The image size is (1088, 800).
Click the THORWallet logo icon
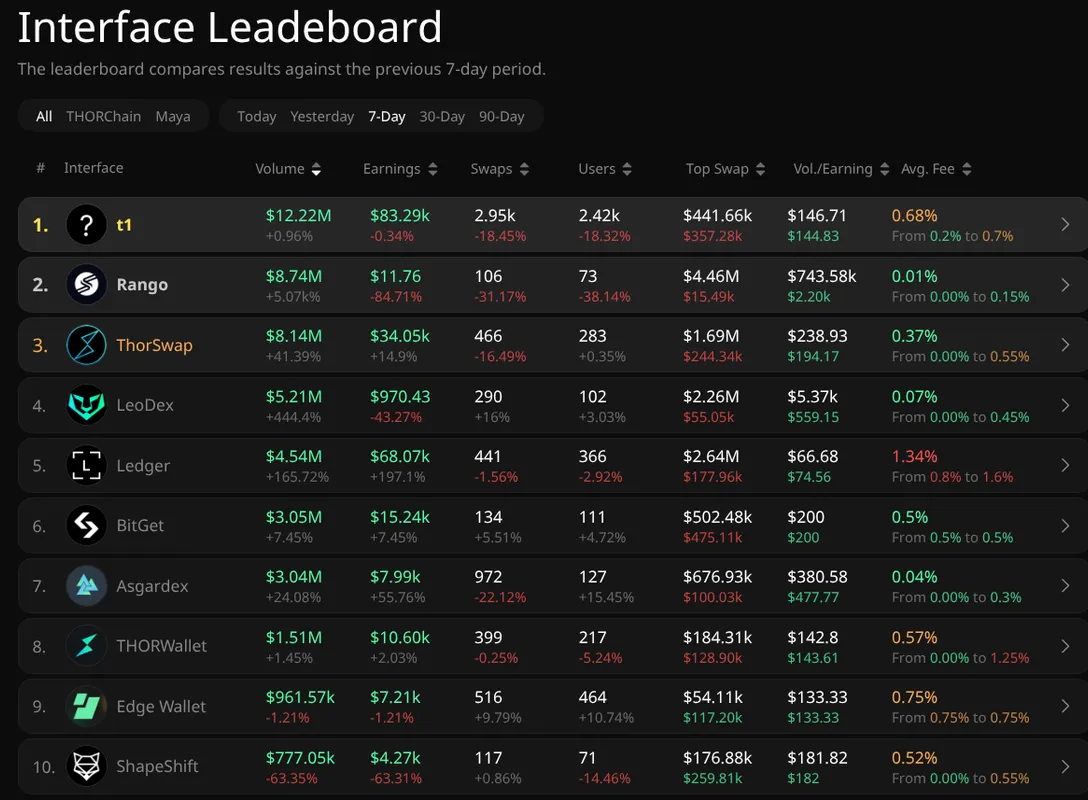click(x=86, y=646)
